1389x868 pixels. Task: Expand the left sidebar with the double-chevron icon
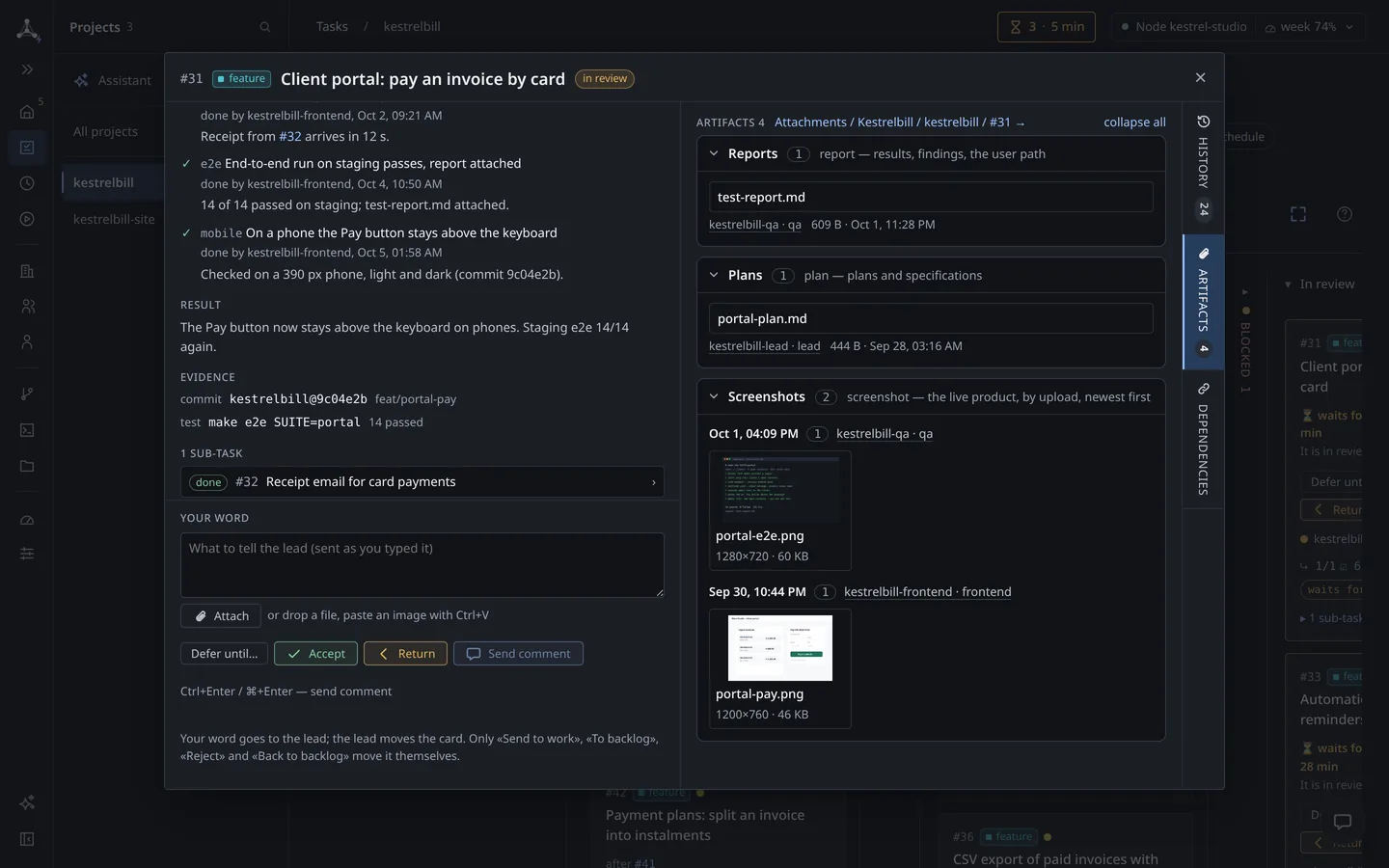27,69
